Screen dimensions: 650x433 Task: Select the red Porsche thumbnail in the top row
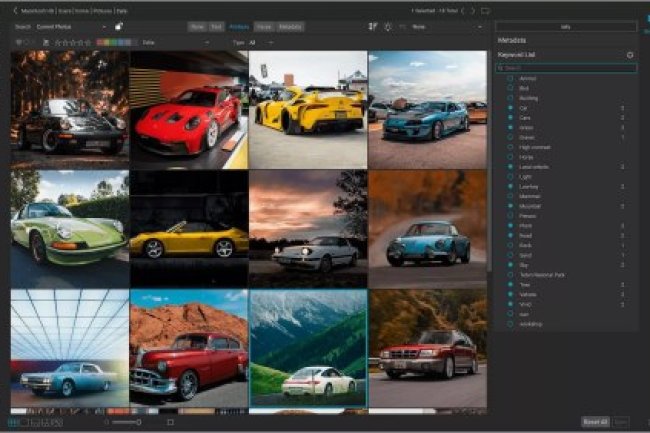[x=188, y=110]
